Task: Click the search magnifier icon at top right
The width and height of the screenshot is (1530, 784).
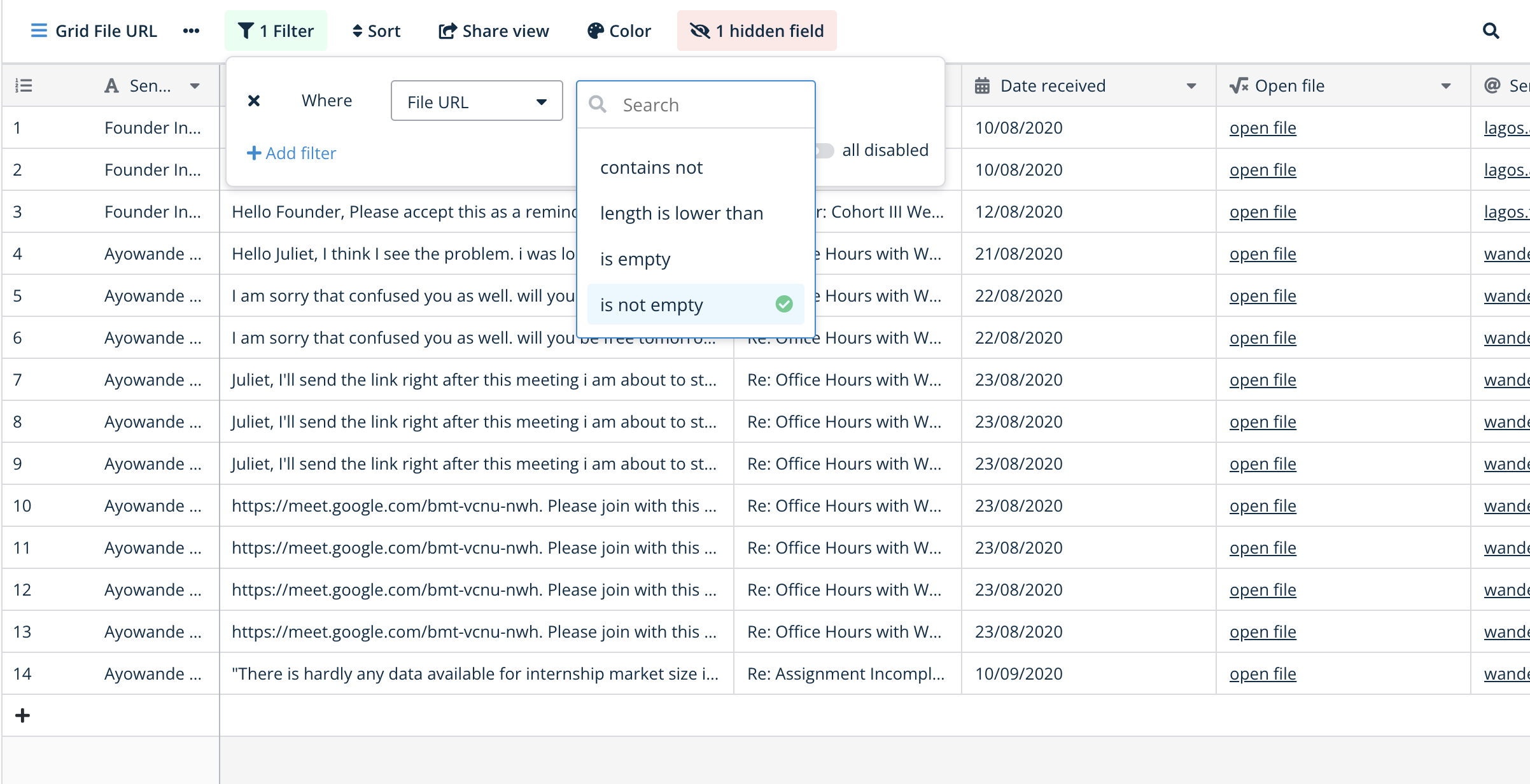Action: pyautogui.click(x=1491, y=31)
